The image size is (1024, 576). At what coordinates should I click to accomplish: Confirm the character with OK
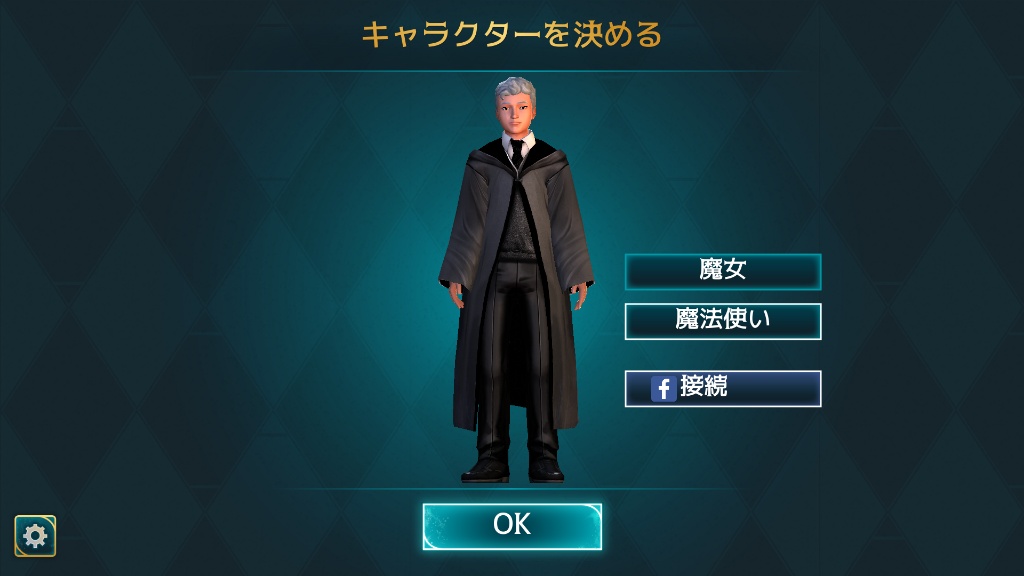[512, 526]
